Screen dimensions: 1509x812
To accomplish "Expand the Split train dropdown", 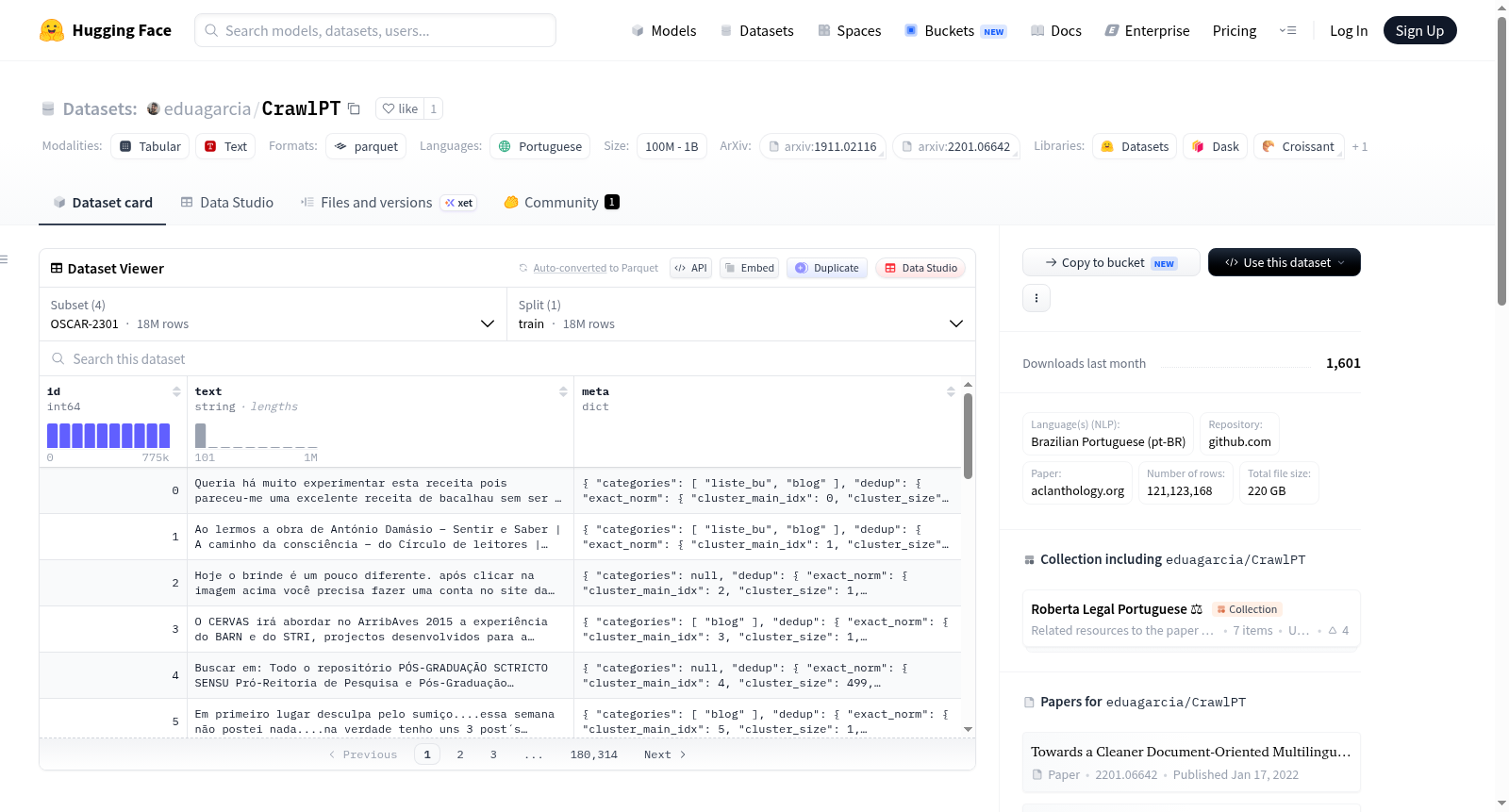I will (x=741, y=314).
